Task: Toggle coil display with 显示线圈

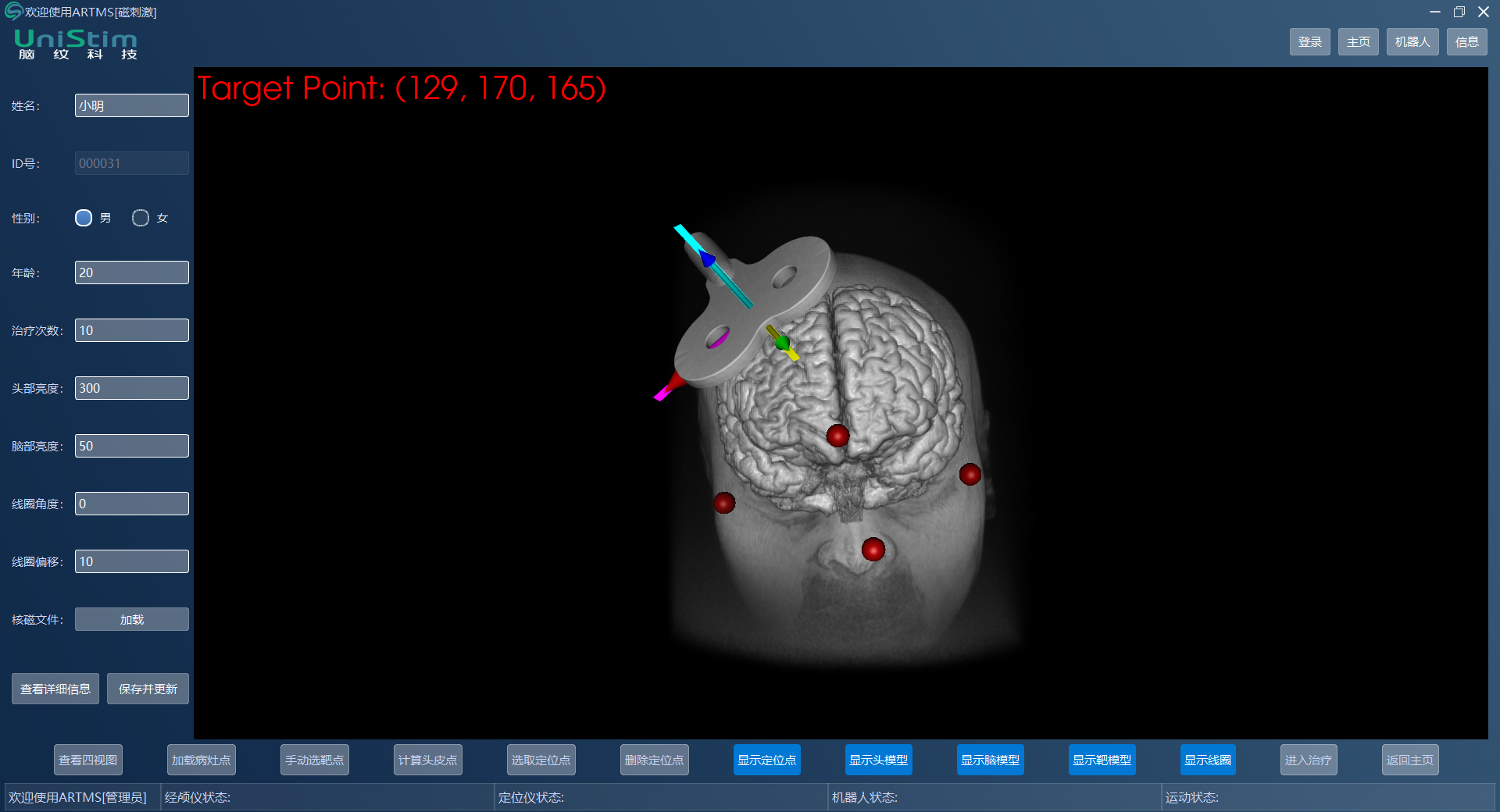Action: tap(1207, 760)
